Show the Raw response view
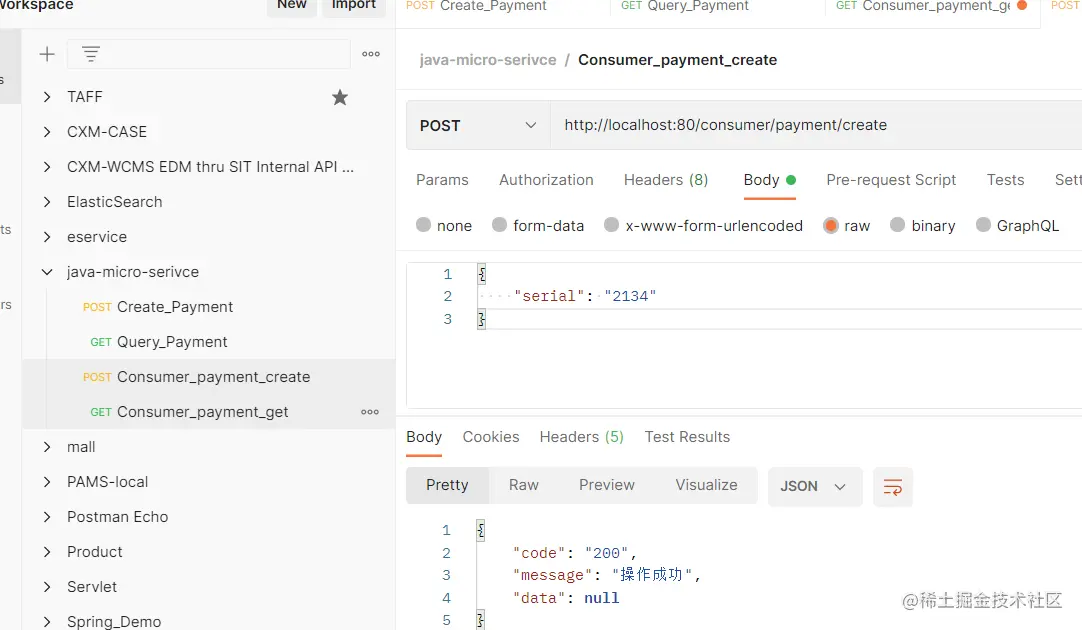Viewport: 1082px width, 630px height. [x=523, y=485]
